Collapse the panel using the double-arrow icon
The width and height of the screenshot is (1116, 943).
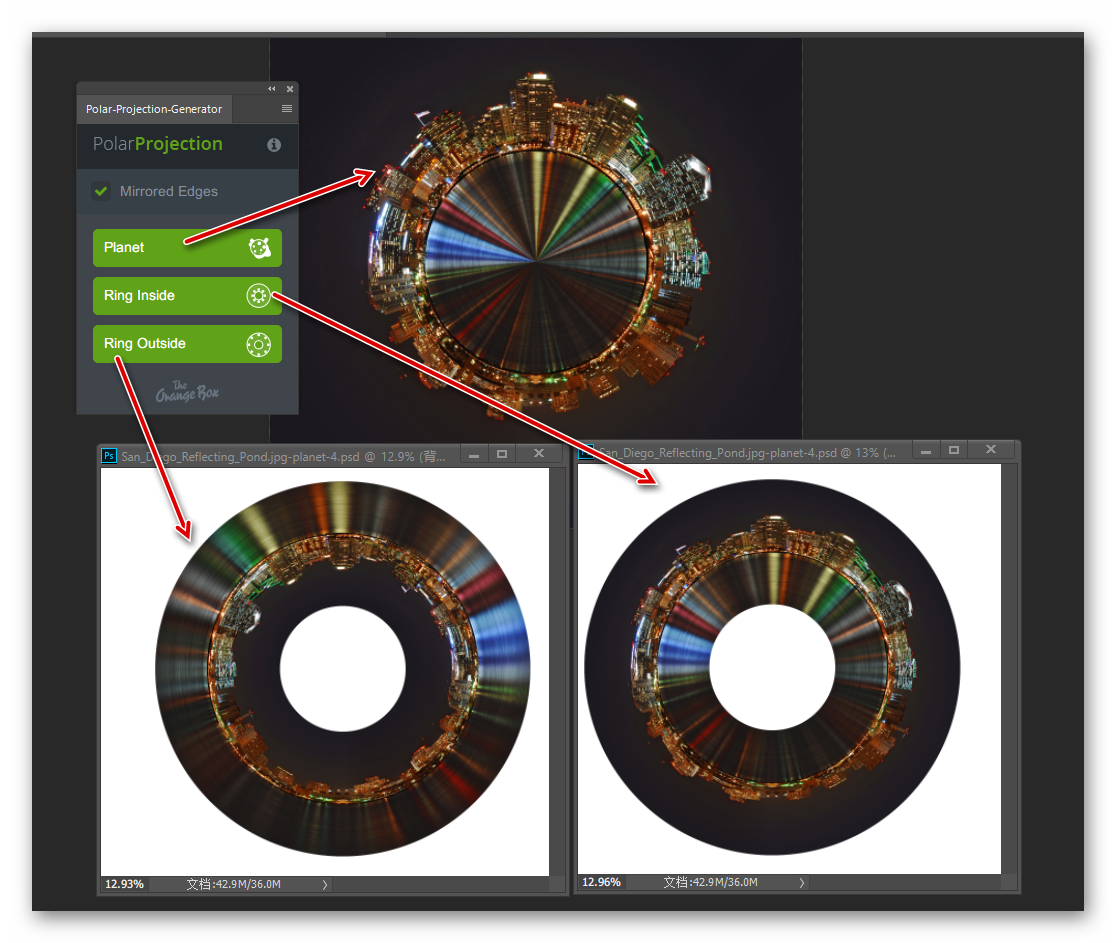[x=271, y=89]
